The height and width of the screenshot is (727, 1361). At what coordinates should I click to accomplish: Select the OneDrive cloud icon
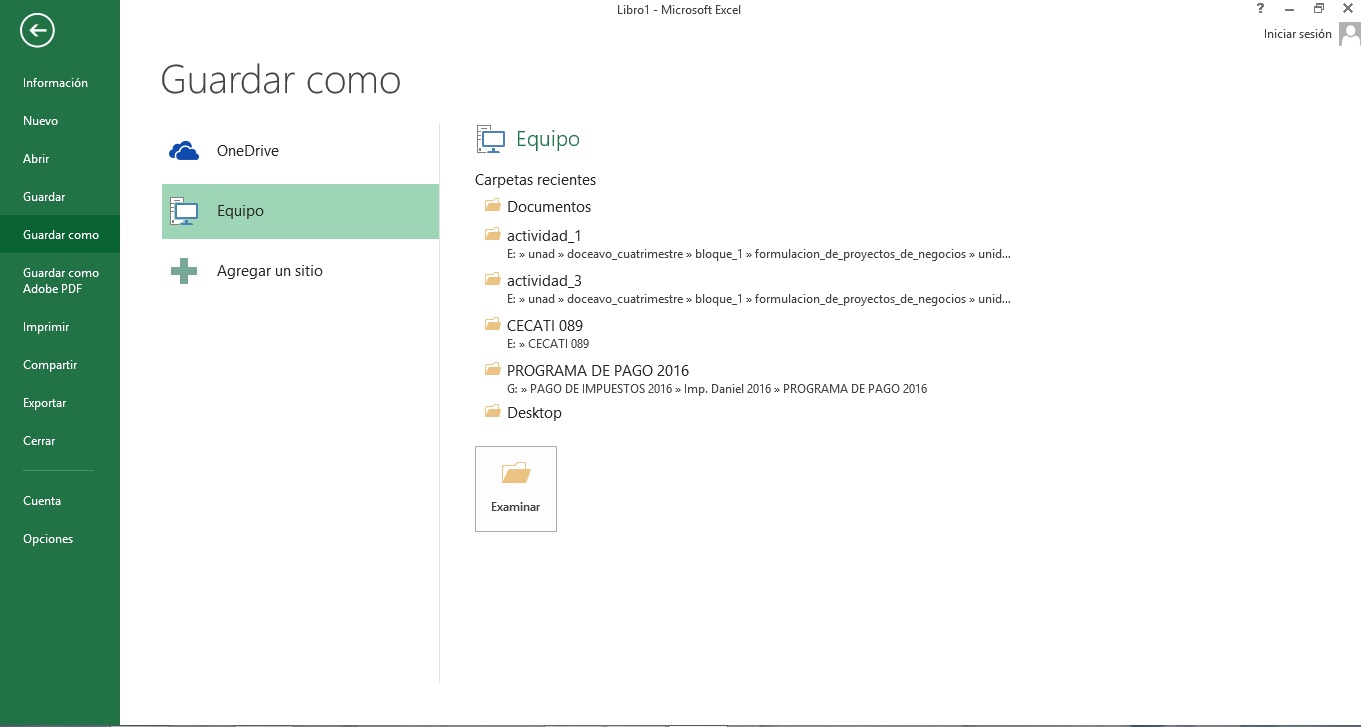click(x=184, y=151)
